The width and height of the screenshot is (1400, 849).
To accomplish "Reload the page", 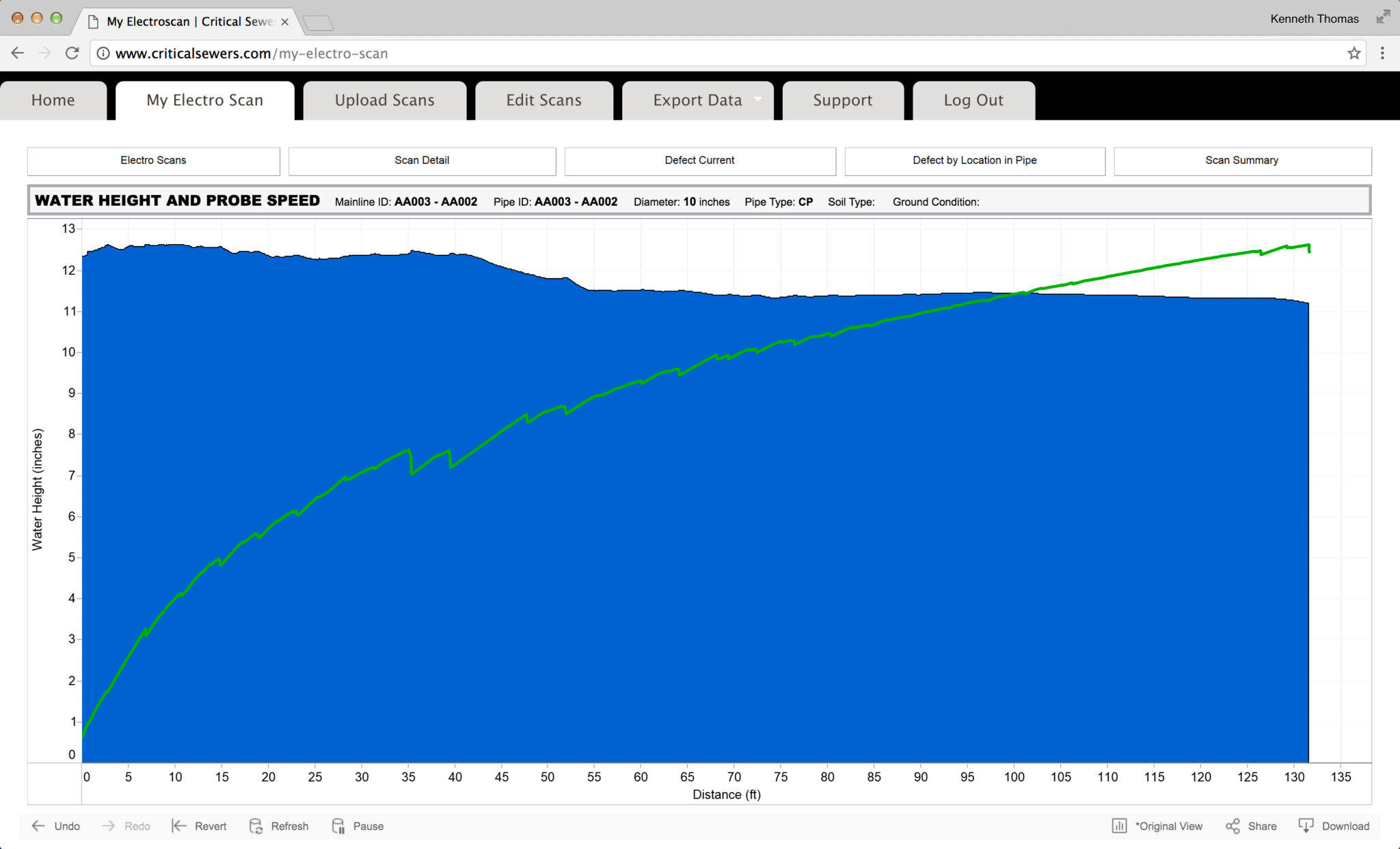I will (x=71, y=53).
